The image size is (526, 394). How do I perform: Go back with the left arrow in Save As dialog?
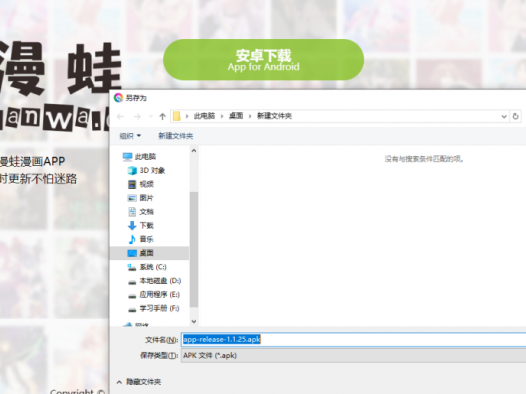tap(120, 116)
